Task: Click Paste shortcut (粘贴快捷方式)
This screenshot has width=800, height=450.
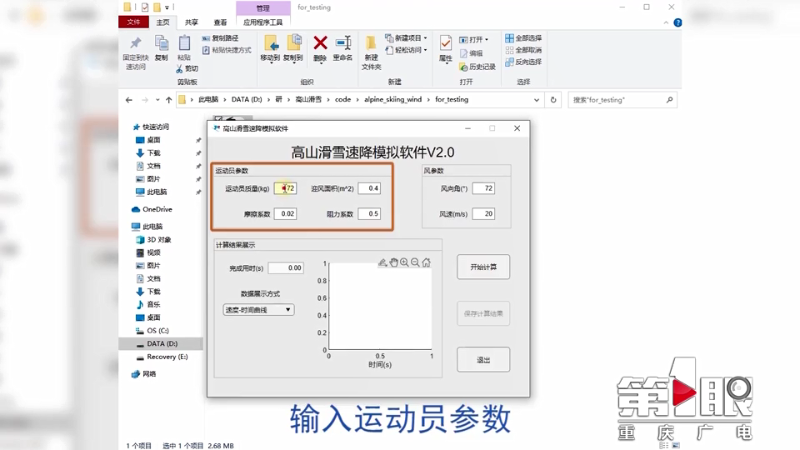Action: (x=227, y=50)
